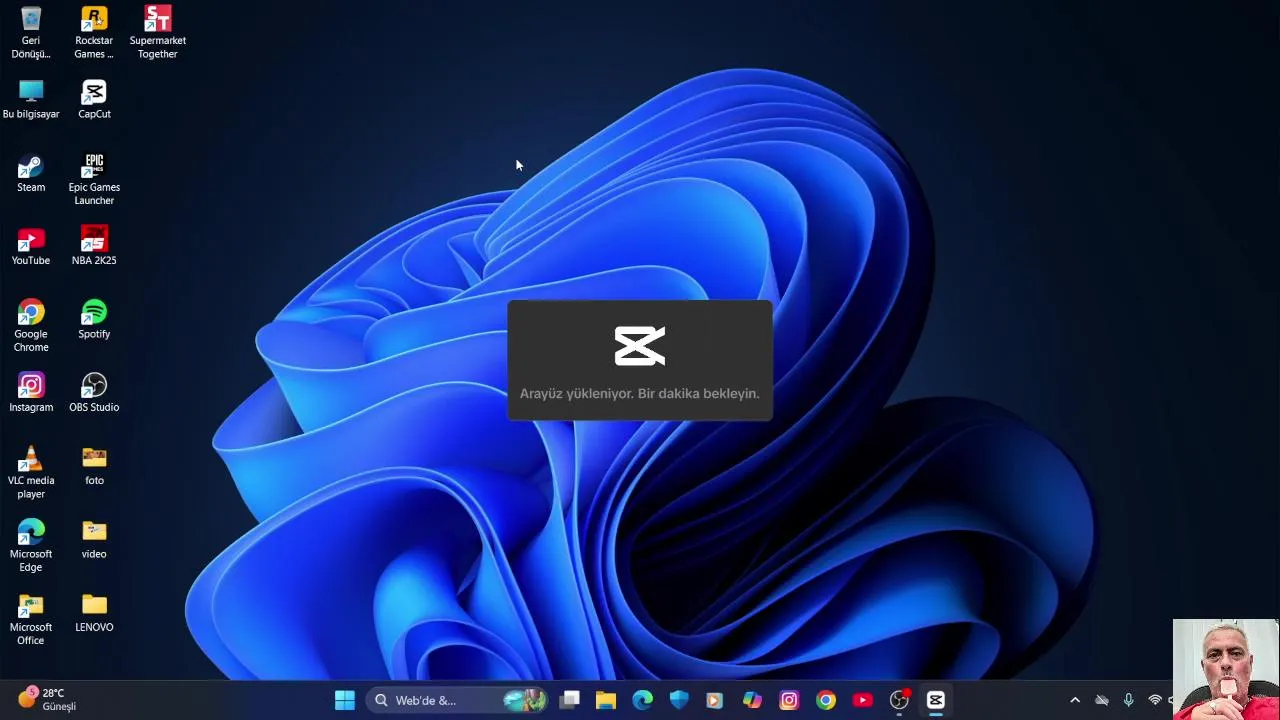Select the LENOVO folder on desktop

pyautogui.click(x=94, y=613)
